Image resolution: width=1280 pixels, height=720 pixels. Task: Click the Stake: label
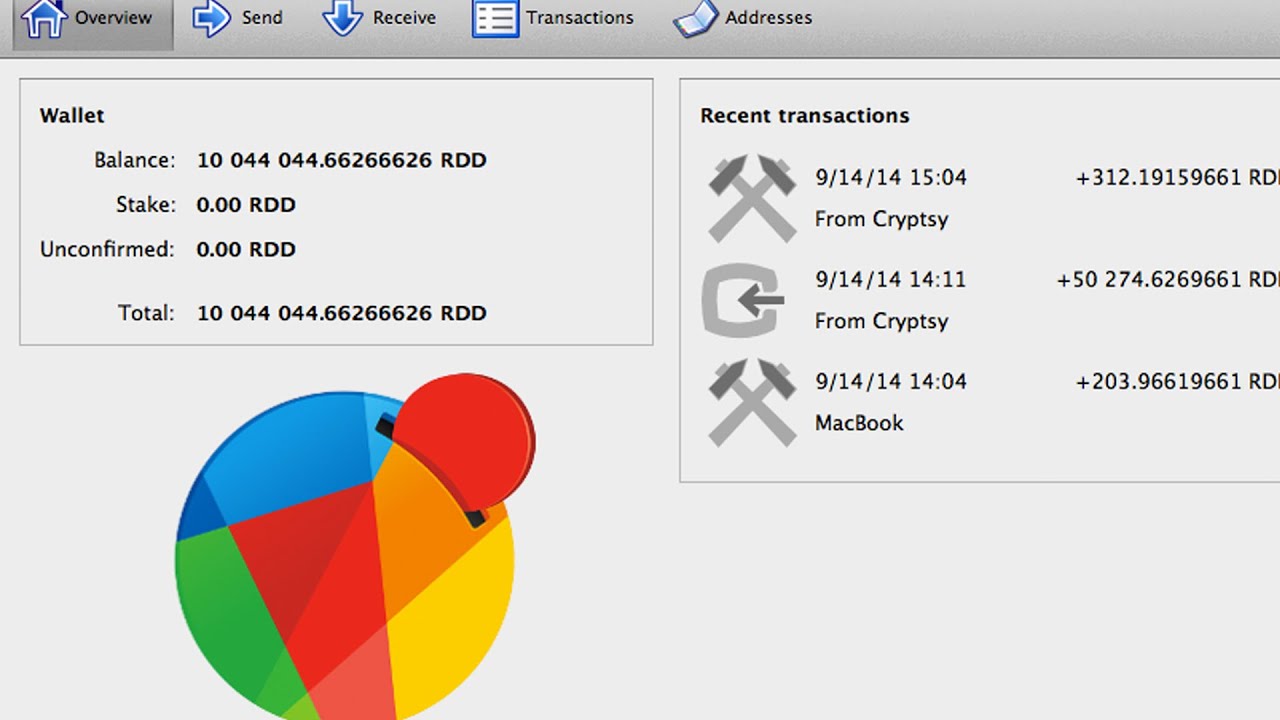145,205
